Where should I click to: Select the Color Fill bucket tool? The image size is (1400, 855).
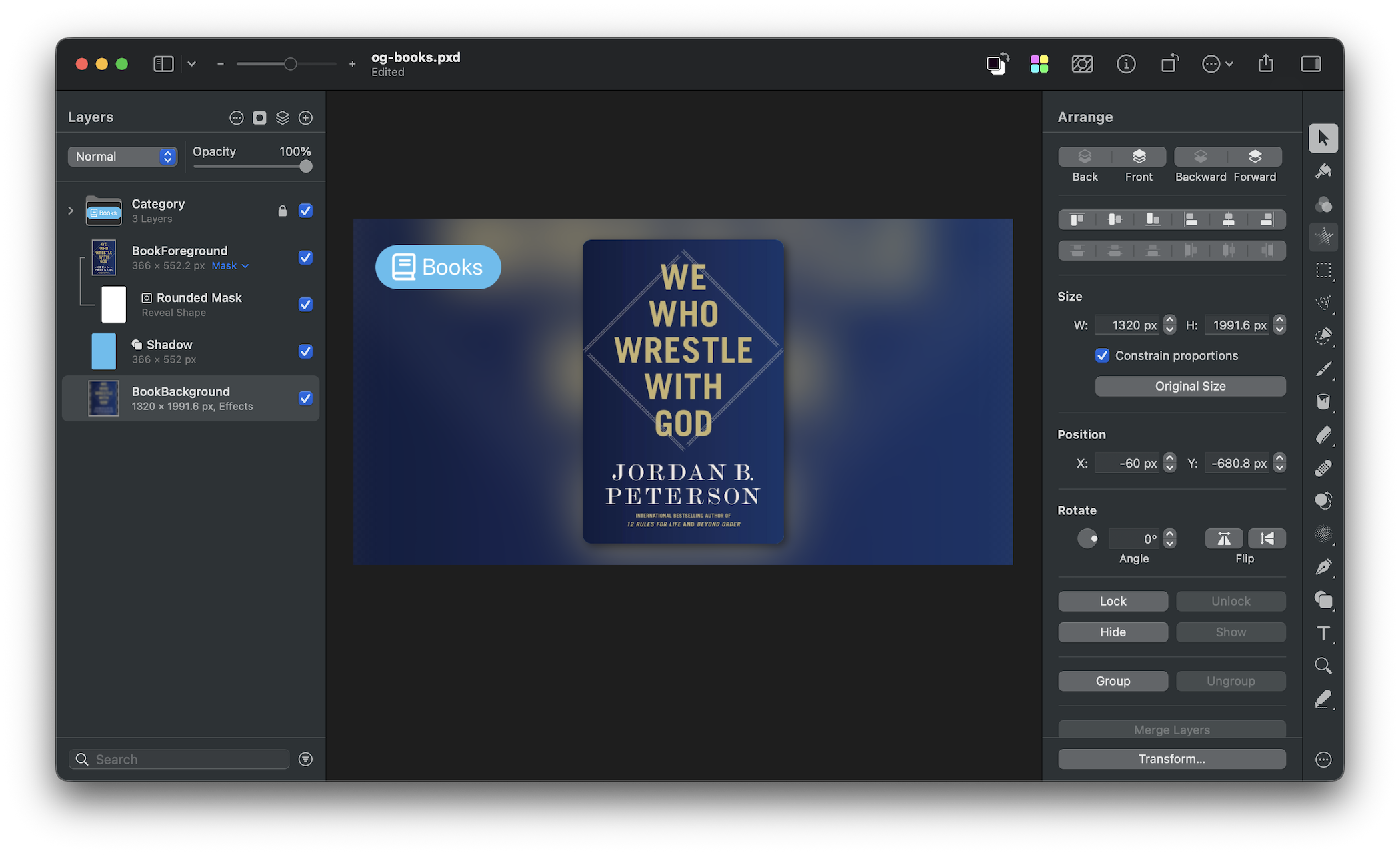(1323, 401)
